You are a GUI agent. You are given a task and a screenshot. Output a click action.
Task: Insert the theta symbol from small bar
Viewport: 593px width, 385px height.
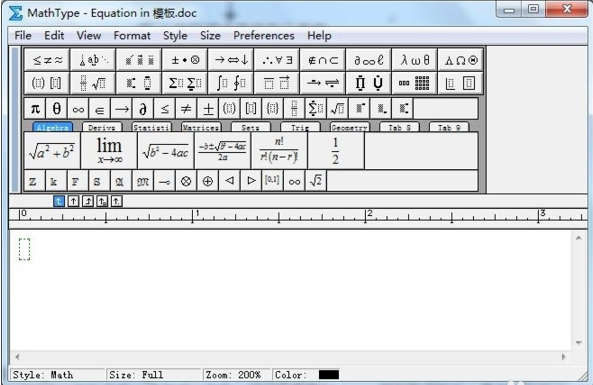pyautogui.click(x=57, y=109)
